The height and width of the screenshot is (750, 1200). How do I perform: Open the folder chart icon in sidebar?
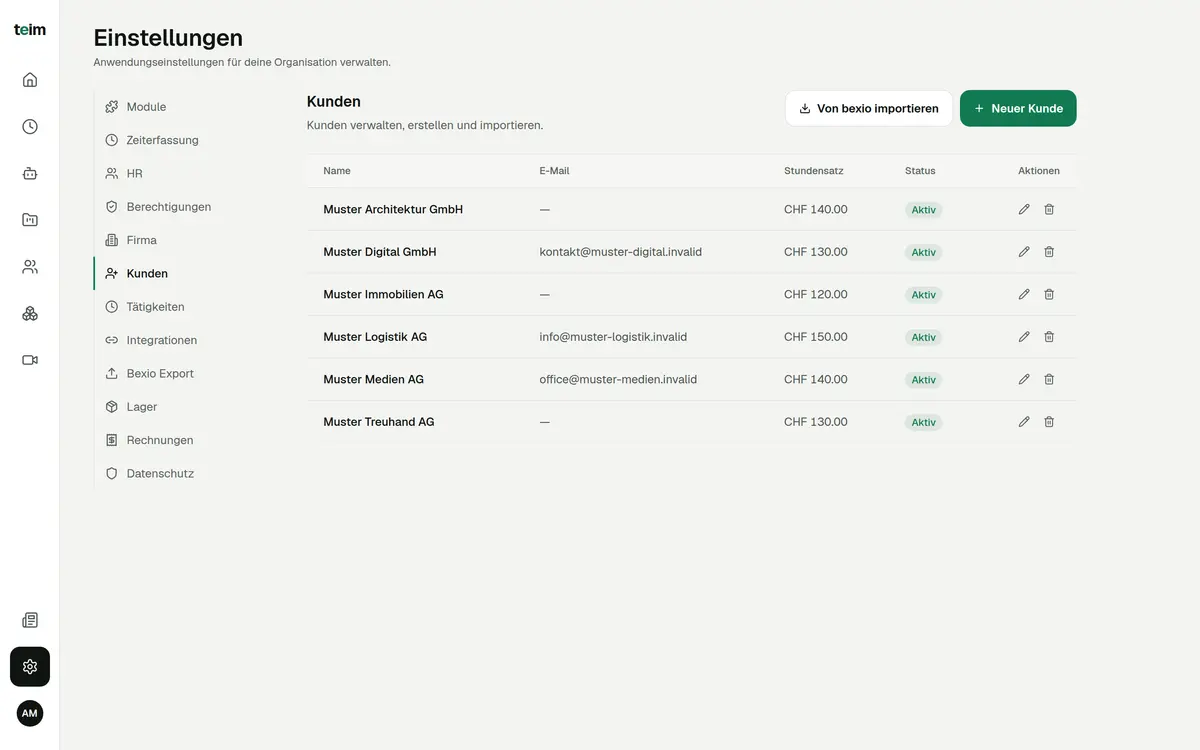pyautogui.click(x=30, y=220)
